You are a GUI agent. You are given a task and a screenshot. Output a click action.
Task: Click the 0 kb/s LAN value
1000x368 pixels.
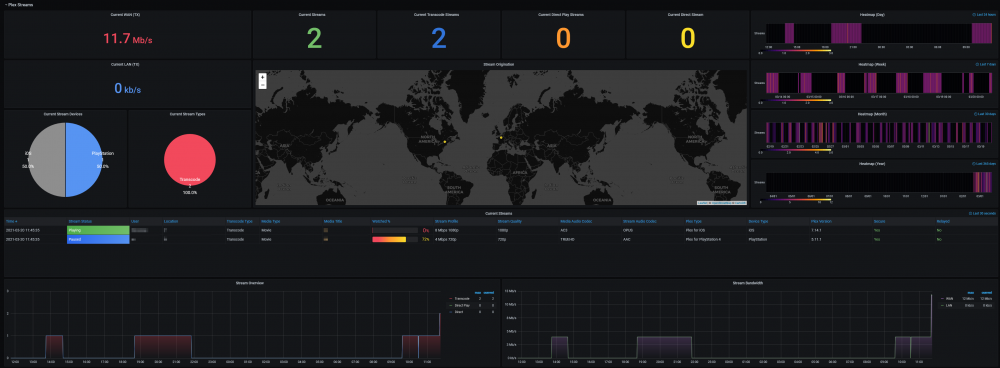128,89
